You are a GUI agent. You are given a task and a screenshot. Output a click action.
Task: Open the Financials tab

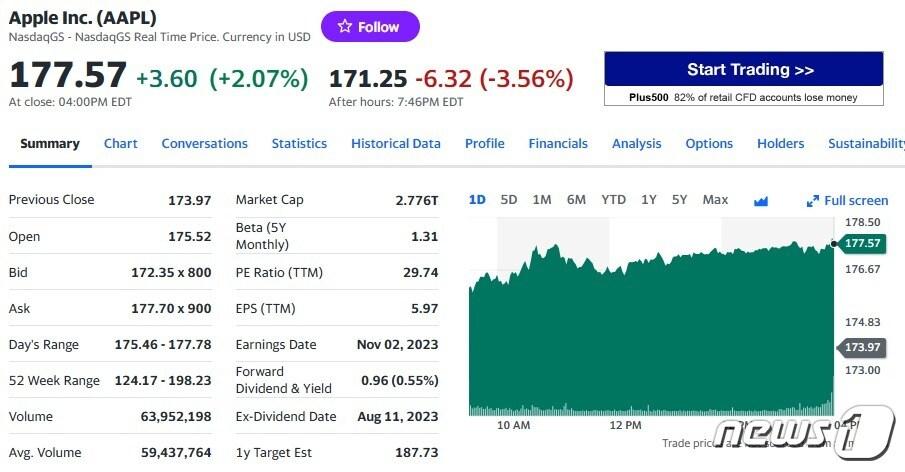(x=558, y=144)
